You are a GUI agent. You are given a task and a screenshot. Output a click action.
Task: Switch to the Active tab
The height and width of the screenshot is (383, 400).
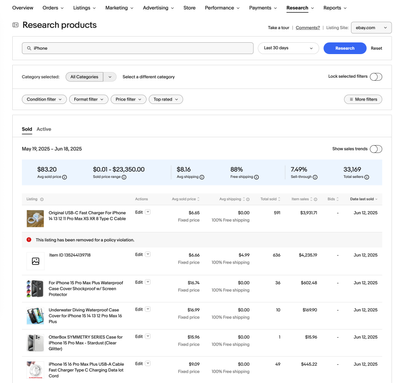44,129
